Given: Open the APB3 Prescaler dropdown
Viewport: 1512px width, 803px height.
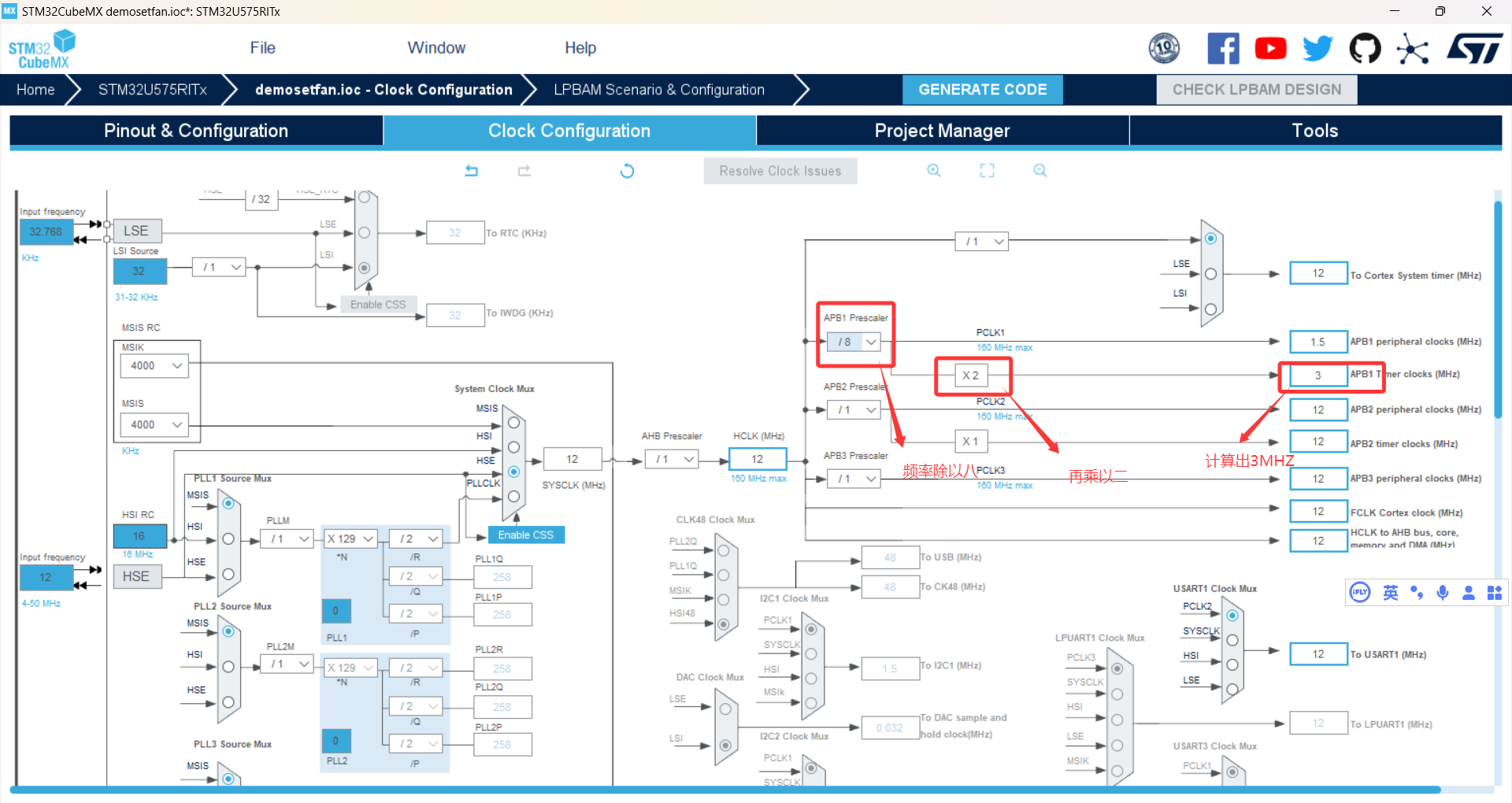Looking at the screenshot, I should (x=854, y=479).
